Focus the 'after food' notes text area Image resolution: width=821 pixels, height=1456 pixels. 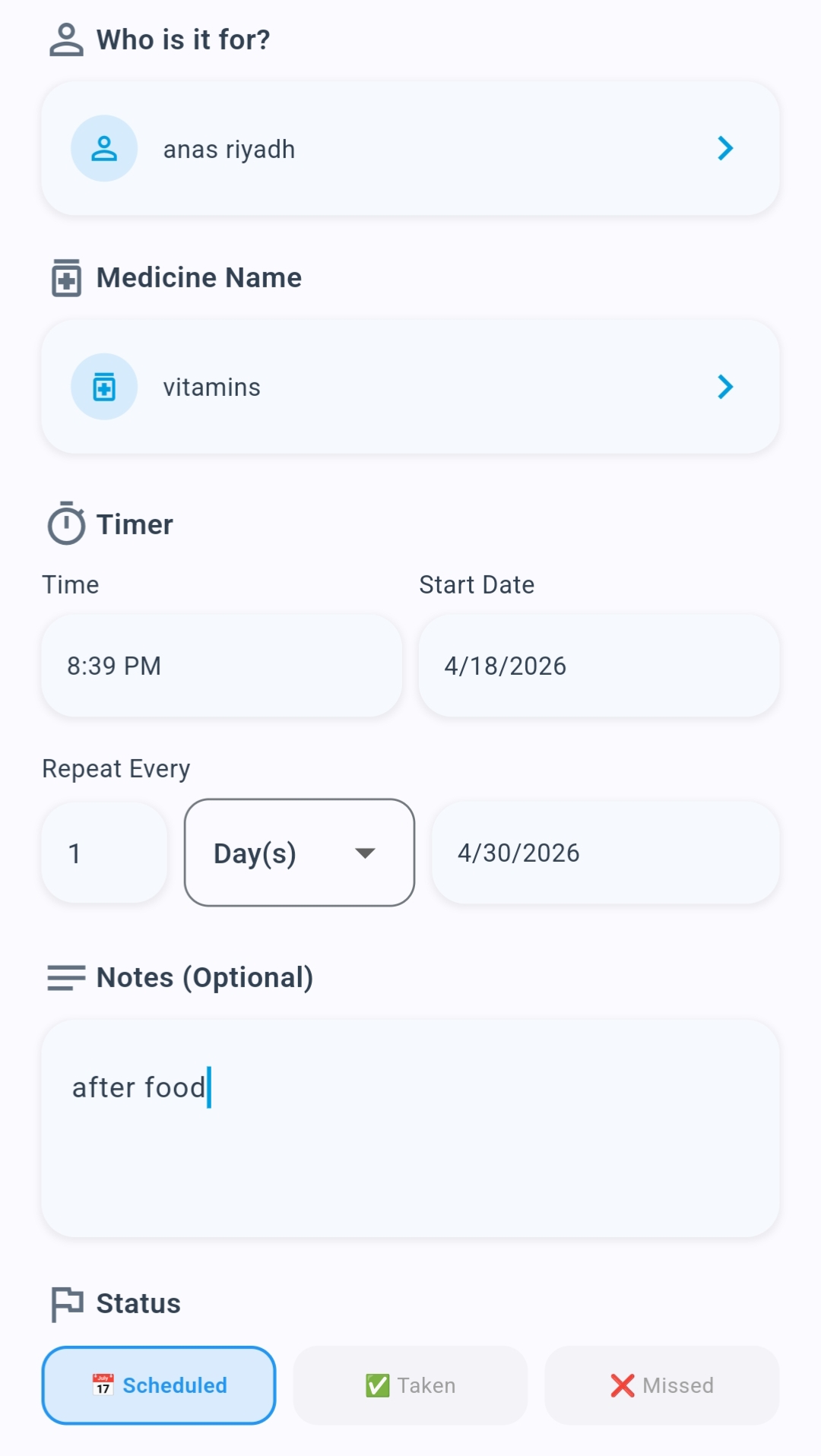click(x=410, y=1128)
